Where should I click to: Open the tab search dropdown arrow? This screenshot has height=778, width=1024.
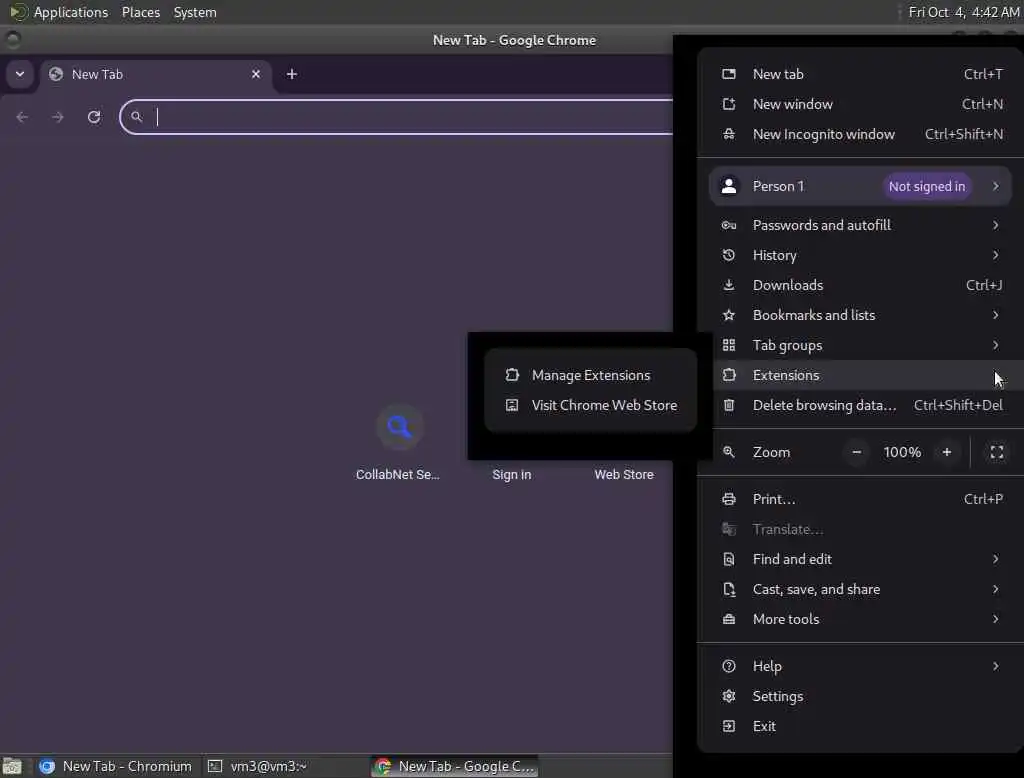20,74
